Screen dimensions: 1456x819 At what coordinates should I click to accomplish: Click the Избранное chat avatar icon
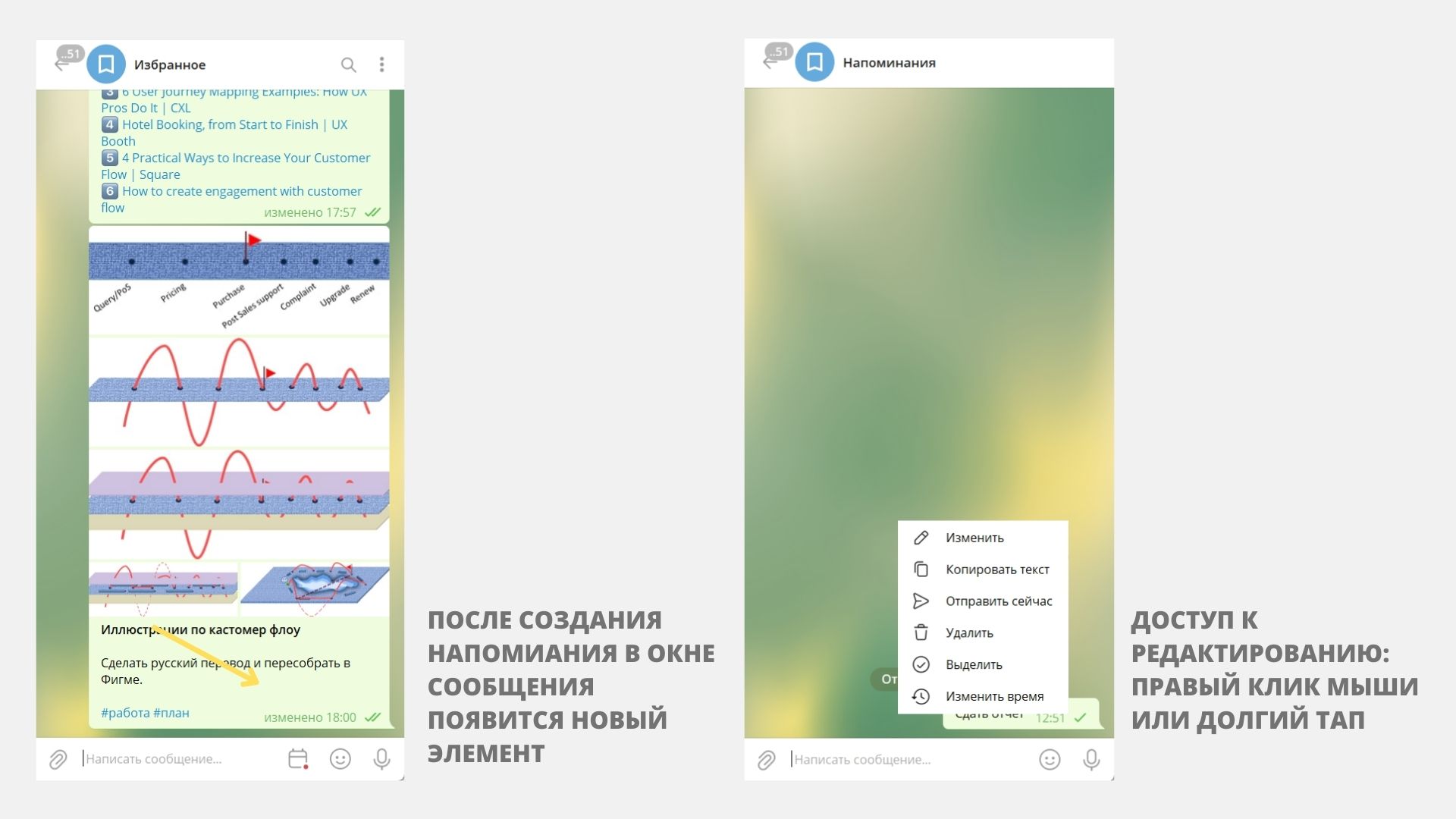click(108, 64)
